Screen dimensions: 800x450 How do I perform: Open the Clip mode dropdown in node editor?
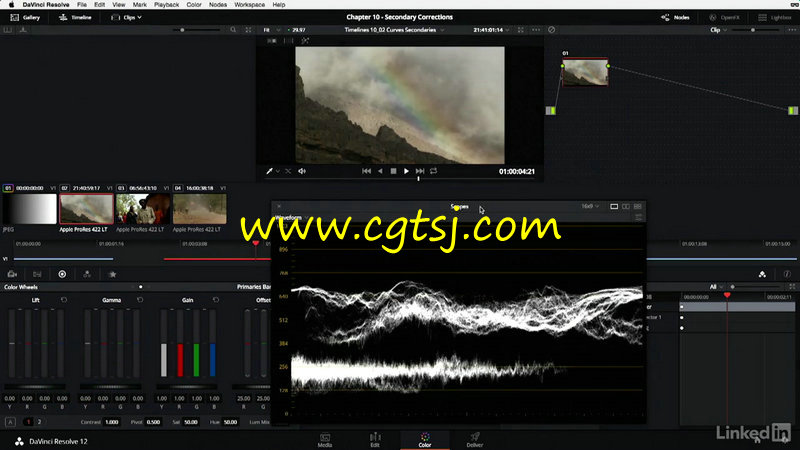coord(718,30)
